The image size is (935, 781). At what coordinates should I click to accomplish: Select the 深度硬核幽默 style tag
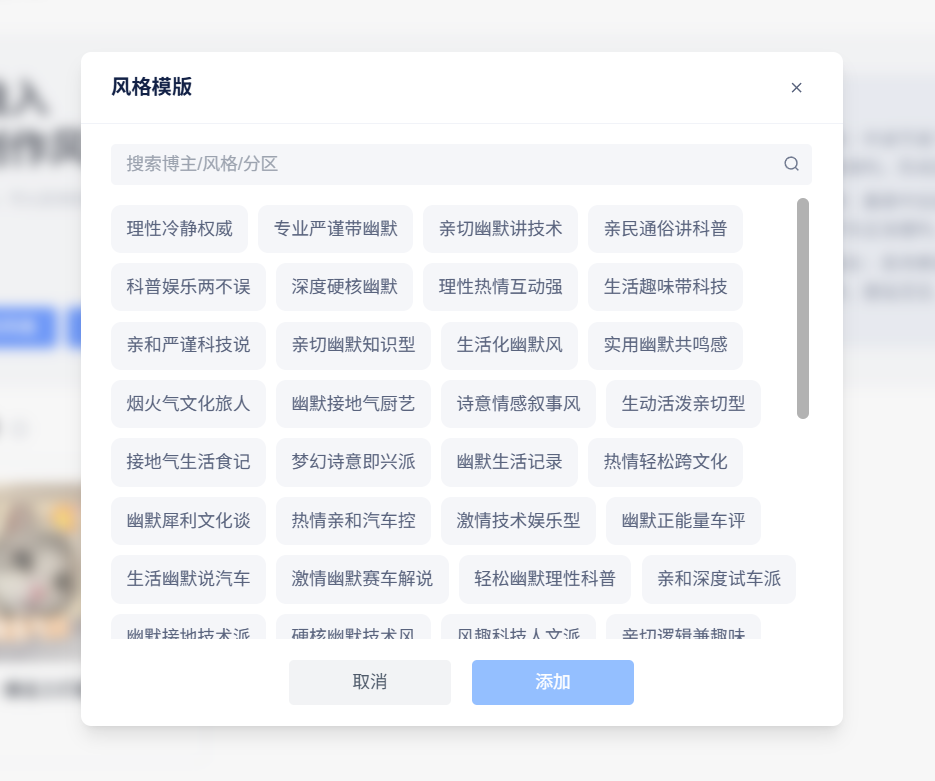[x=344, y=287]
